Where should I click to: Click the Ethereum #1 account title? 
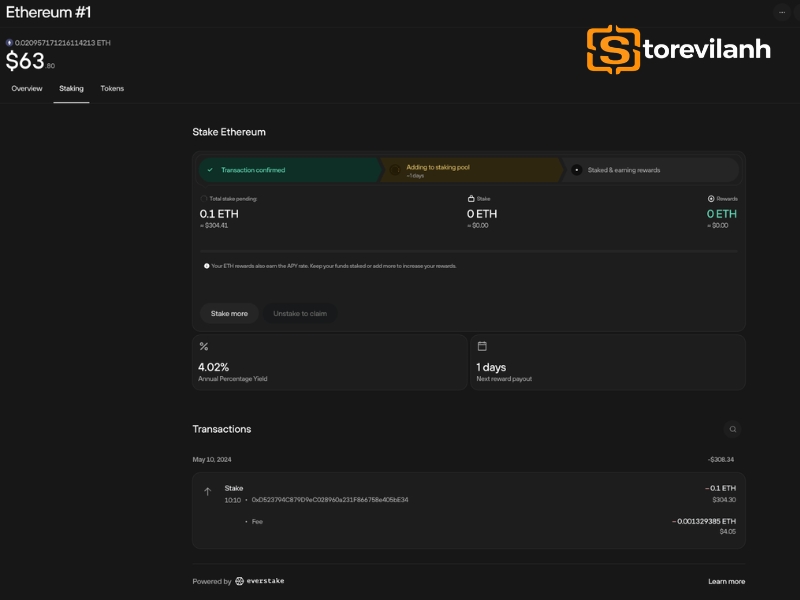coord(48,12)
